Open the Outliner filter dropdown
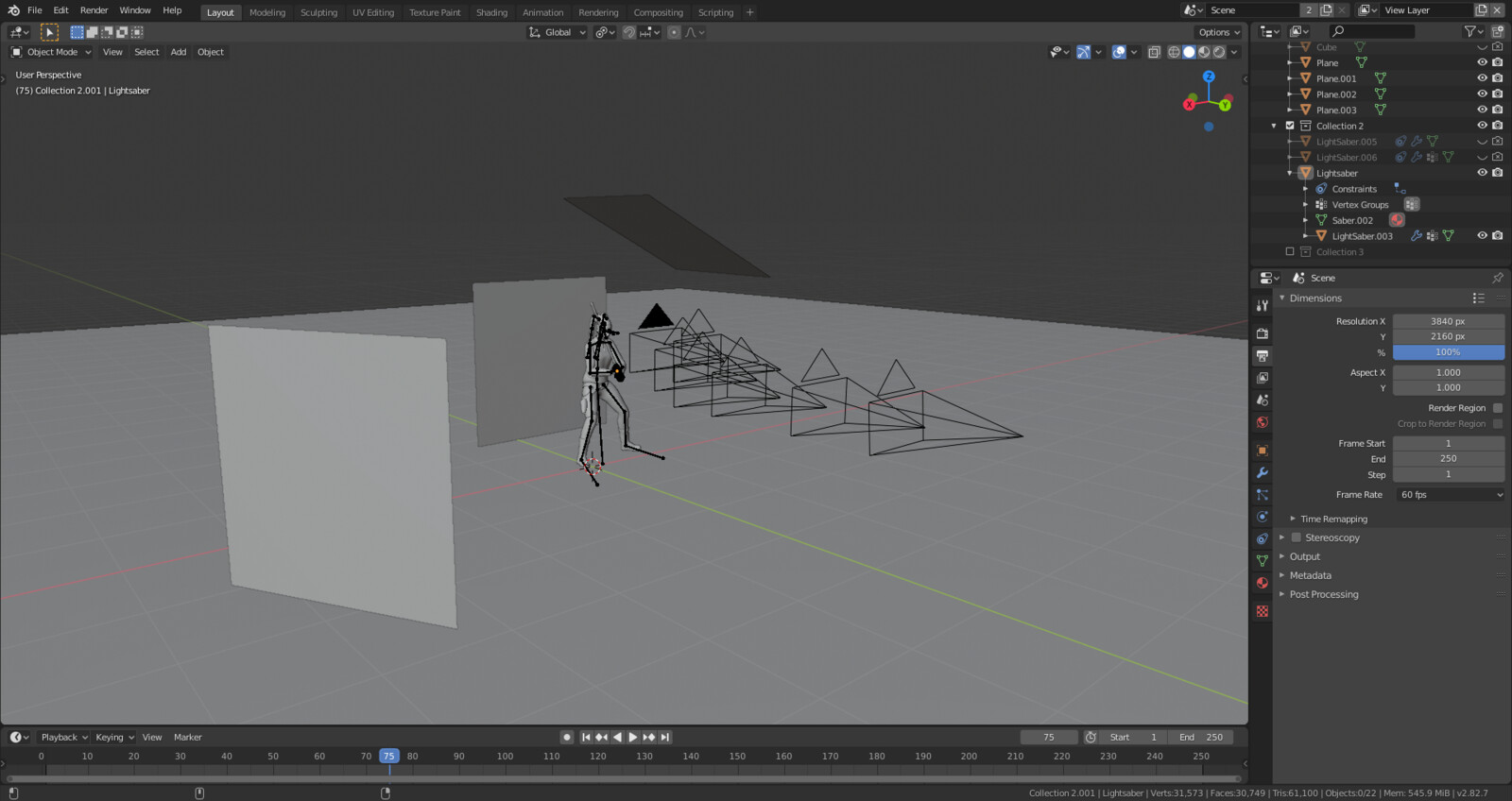The width and height of the screenshot is (1512, 801). click(x=1473, y=31)
